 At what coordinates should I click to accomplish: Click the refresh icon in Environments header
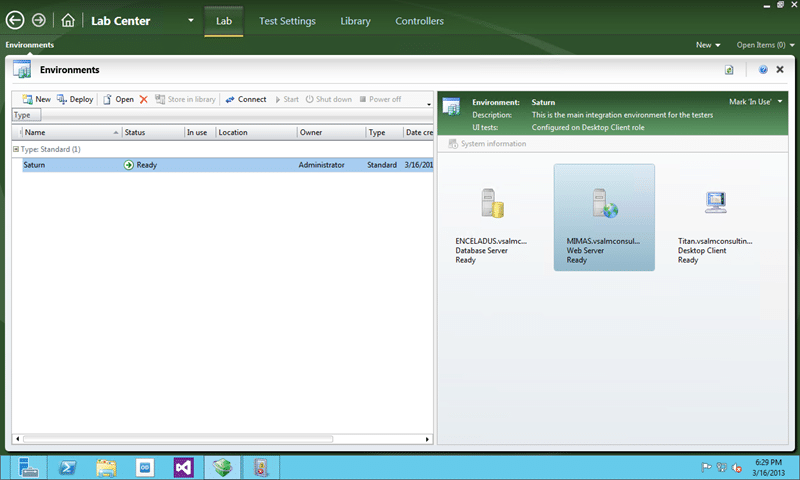pos(729,70)
